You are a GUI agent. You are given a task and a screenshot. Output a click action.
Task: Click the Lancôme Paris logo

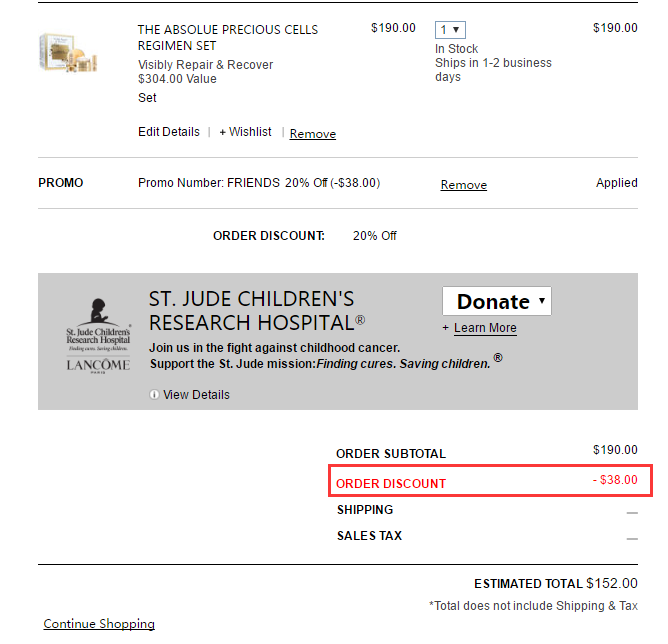tap(98, 365)
